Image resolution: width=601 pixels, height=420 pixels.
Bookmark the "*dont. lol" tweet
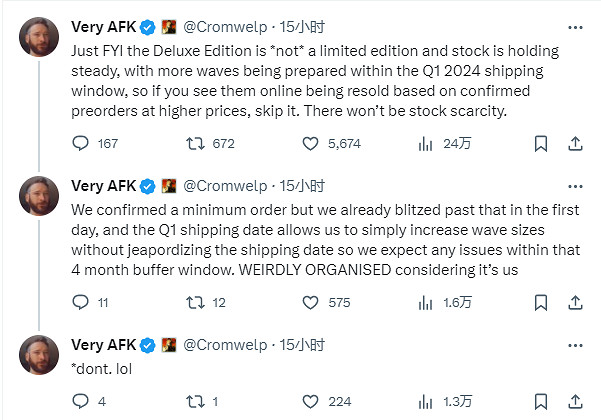pyautogui.click(x=541, y=401)
